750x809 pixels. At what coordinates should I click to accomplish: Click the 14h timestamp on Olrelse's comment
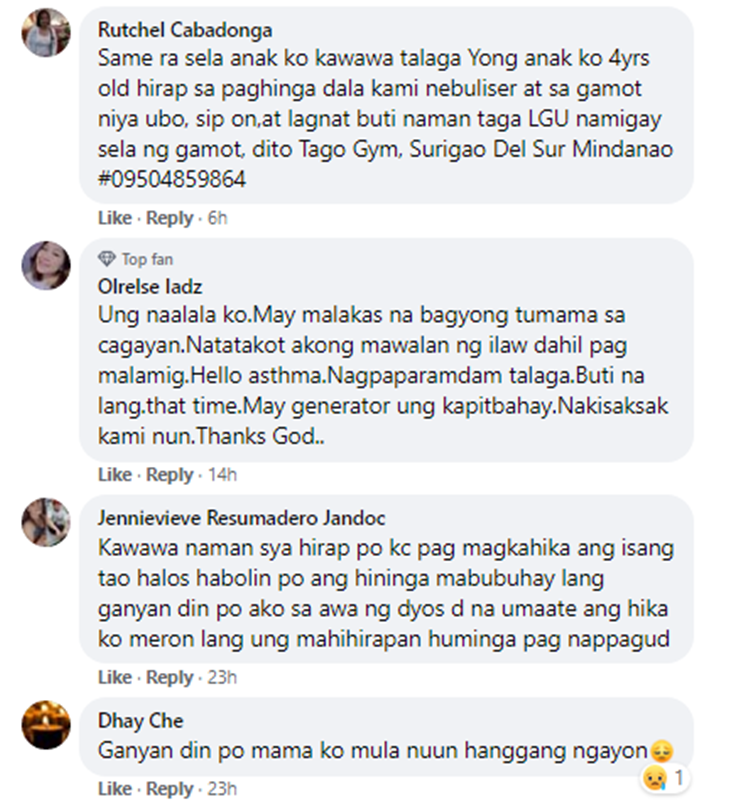point(222,475)
